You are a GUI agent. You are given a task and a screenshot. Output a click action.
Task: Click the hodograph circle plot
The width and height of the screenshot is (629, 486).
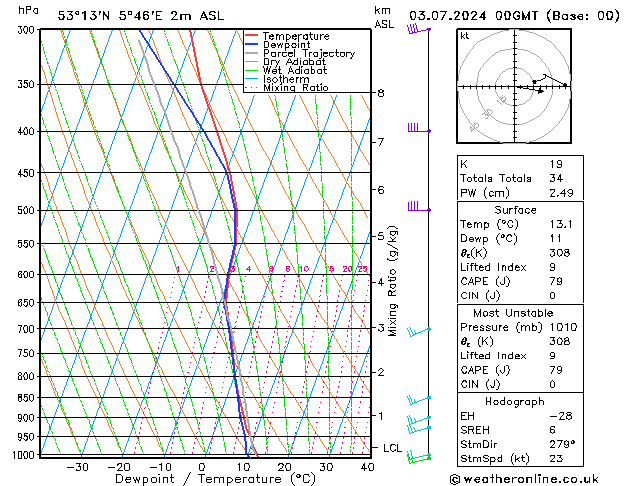point(515,87)
